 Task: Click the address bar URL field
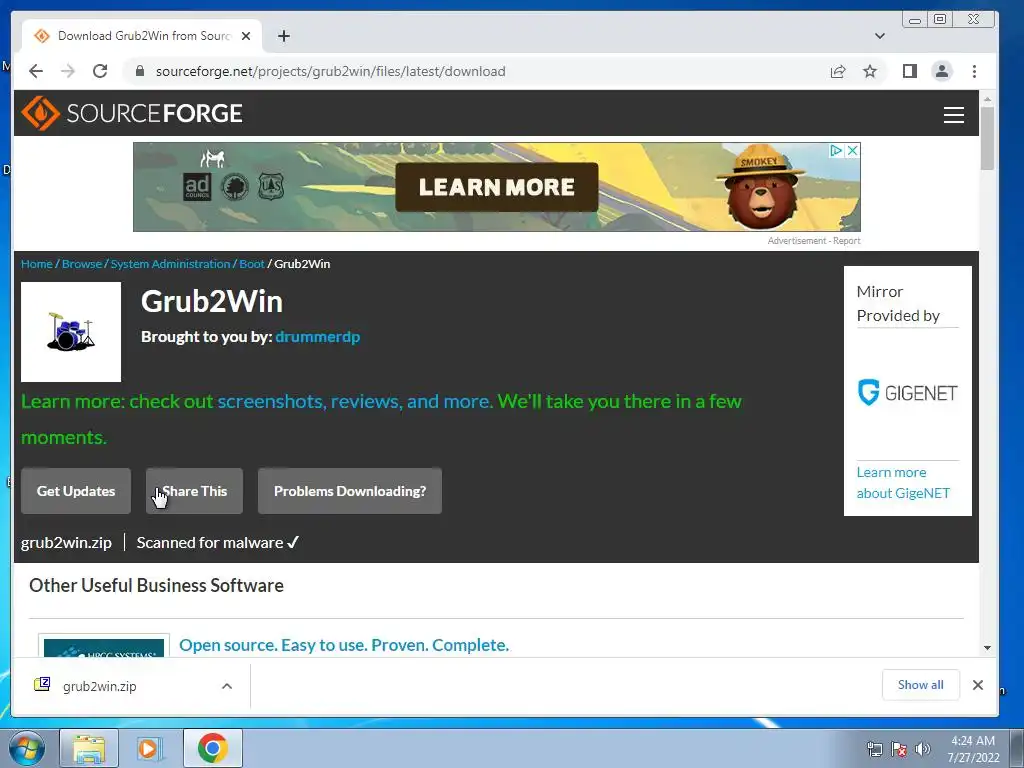click(x=483, y=71)
